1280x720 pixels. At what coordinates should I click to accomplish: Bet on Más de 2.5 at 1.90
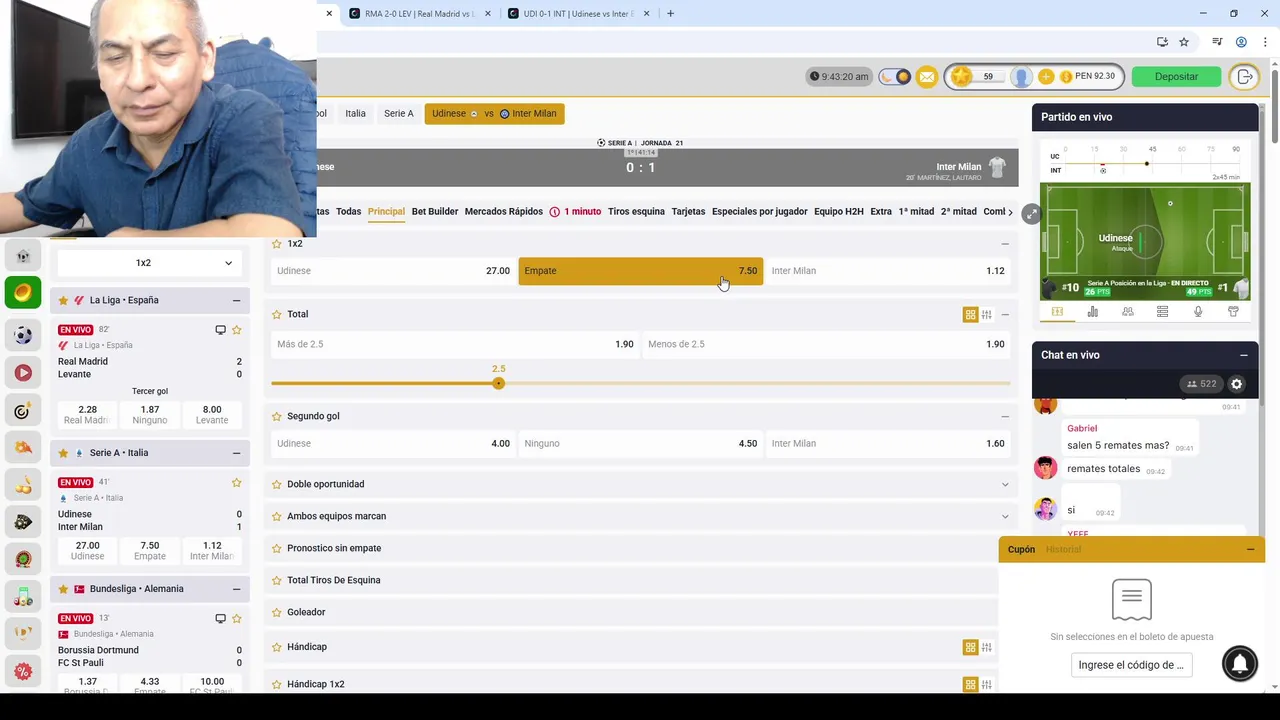click(455, 344)
